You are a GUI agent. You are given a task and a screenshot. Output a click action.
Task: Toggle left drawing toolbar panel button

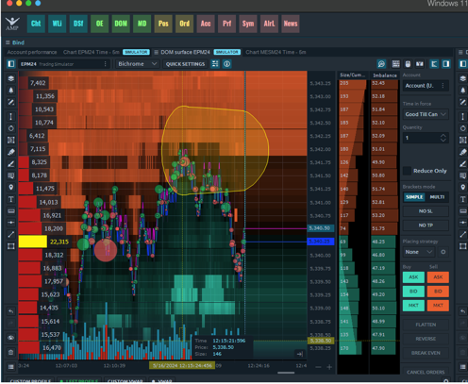[x=11, y=64]
